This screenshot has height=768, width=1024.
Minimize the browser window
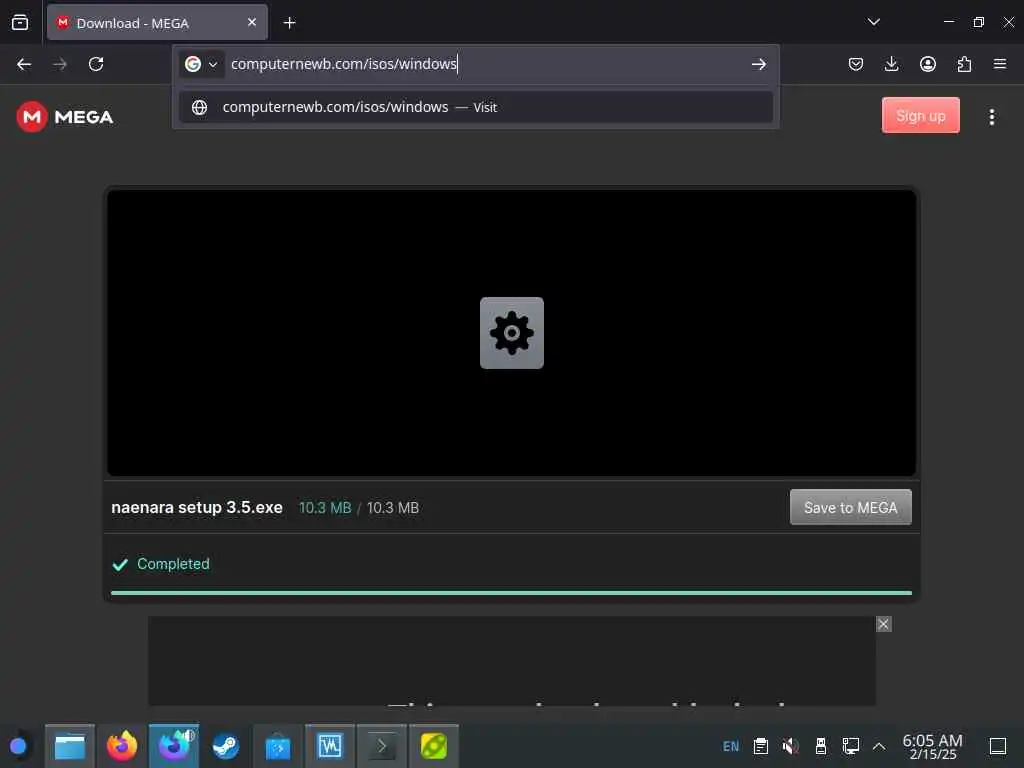pos(949,22)
